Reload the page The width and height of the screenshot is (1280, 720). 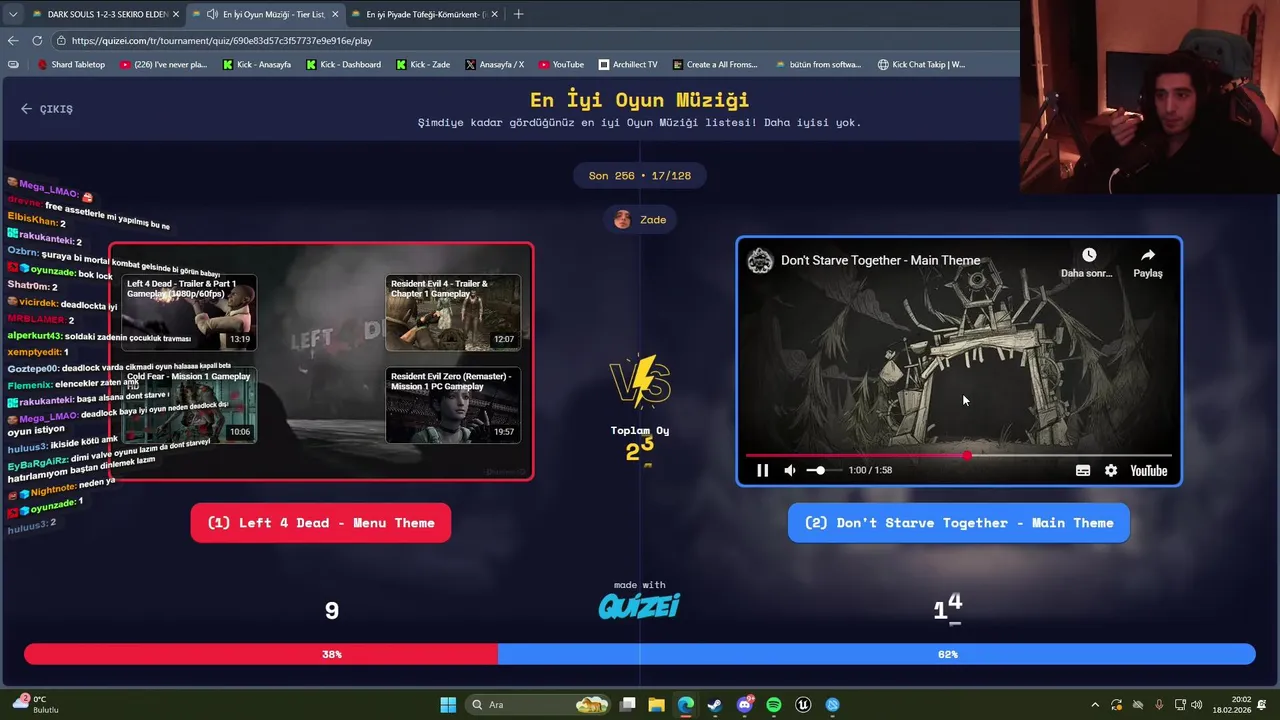click(x=37, y=40)
